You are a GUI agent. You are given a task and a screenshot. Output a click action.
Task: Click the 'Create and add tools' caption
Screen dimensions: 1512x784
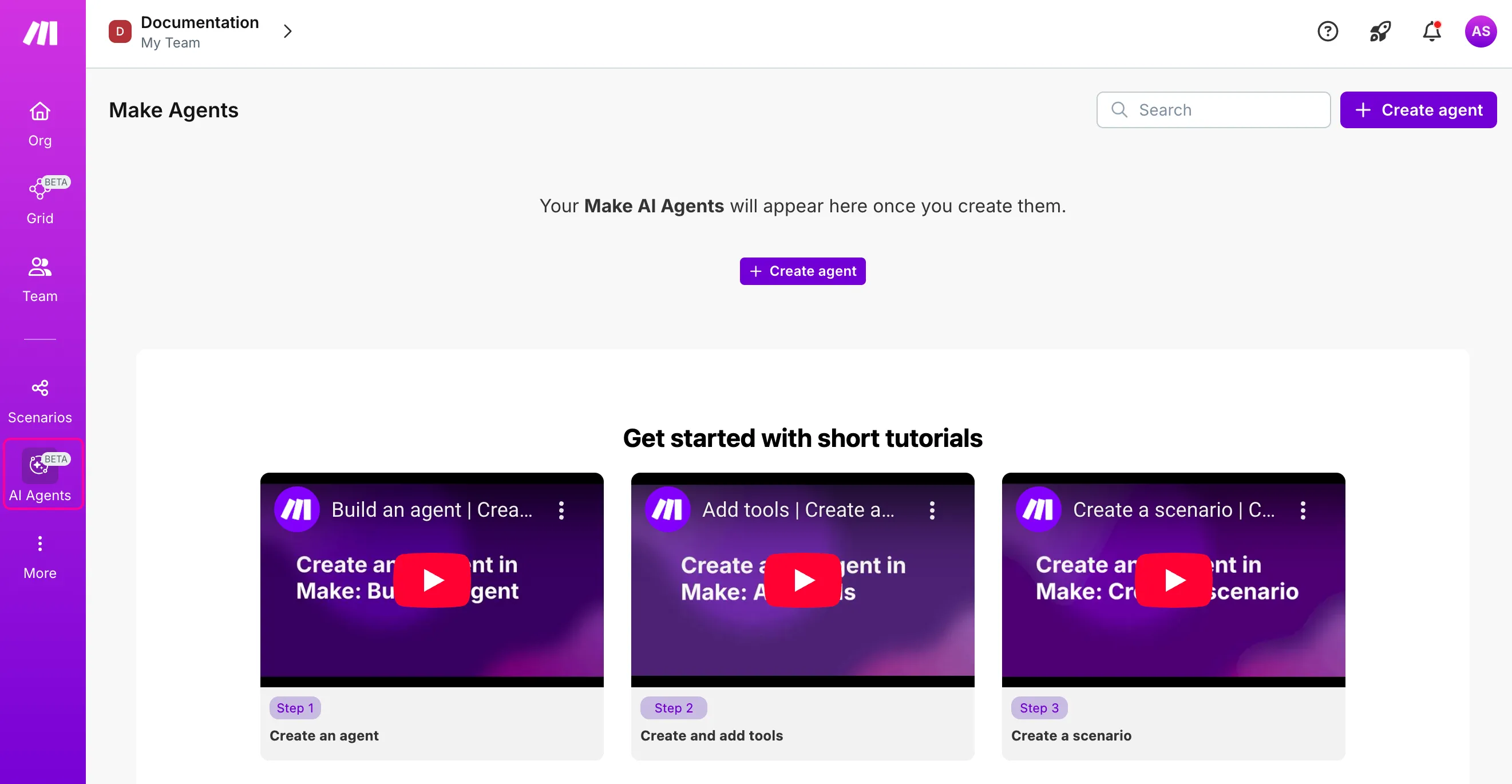click(x=711, y=735)
